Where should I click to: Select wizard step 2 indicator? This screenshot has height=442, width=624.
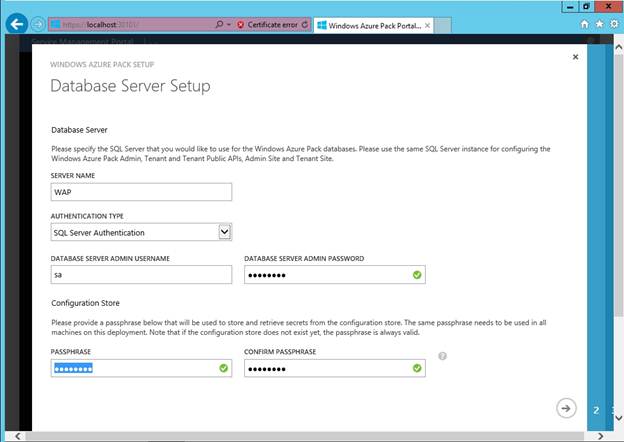pos(596,411)
